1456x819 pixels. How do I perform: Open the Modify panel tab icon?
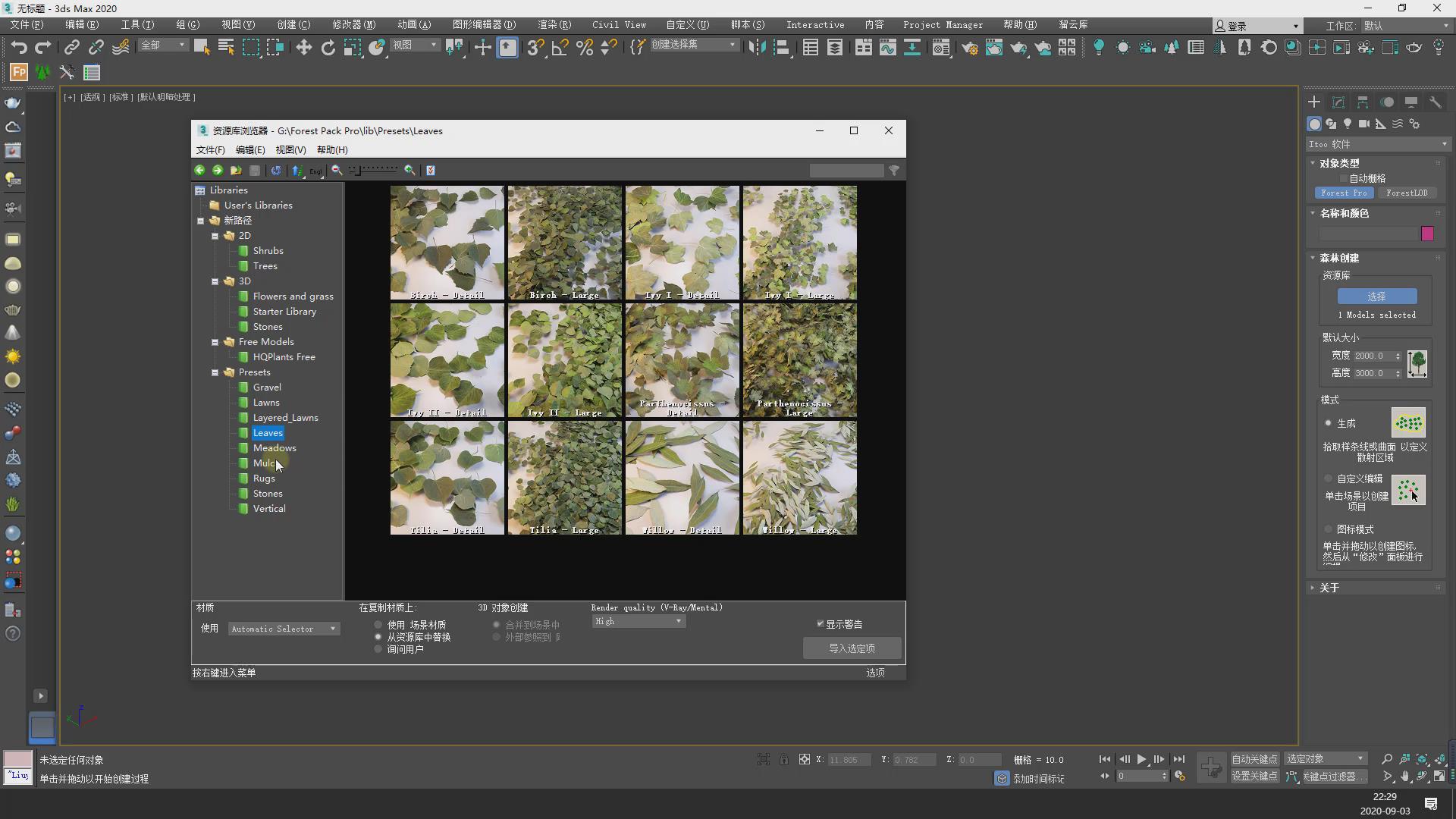pos(1338,102)
